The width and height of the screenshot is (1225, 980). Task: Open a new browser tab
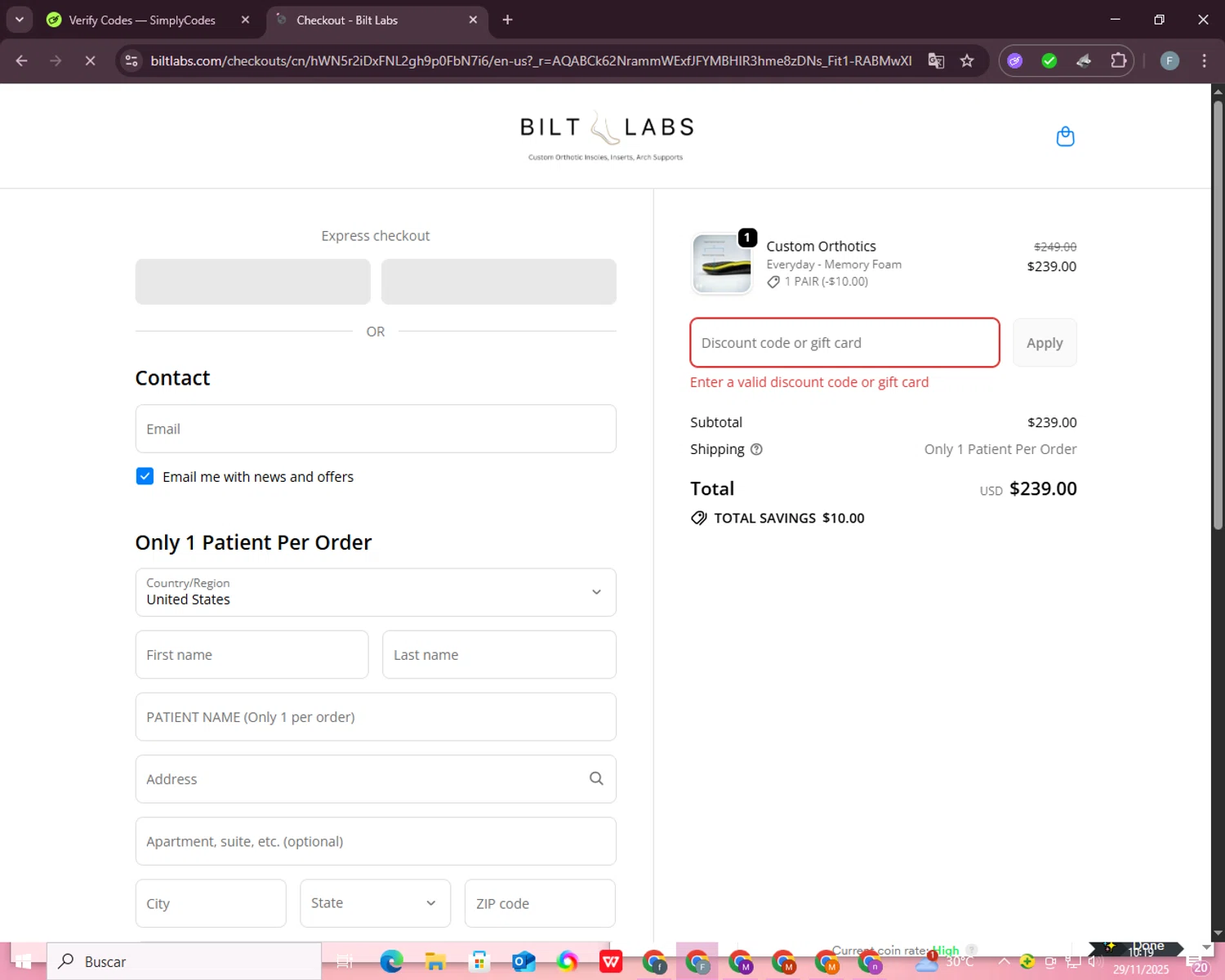pyautogui.click(x=507, y=20)
